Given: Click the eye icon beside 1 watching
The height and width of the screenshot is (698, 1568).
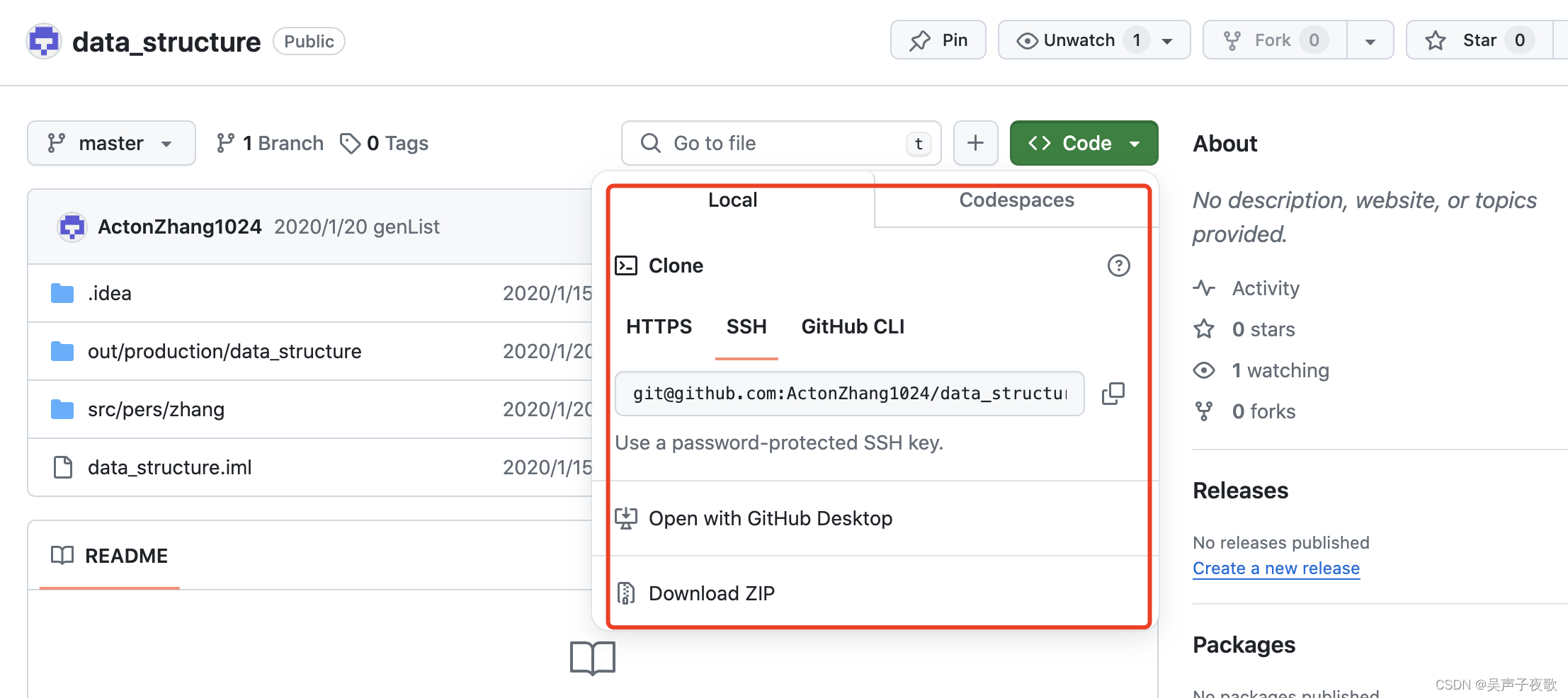Looking at the screenshot, I should pyautogui.click(x=1204, y=370).
